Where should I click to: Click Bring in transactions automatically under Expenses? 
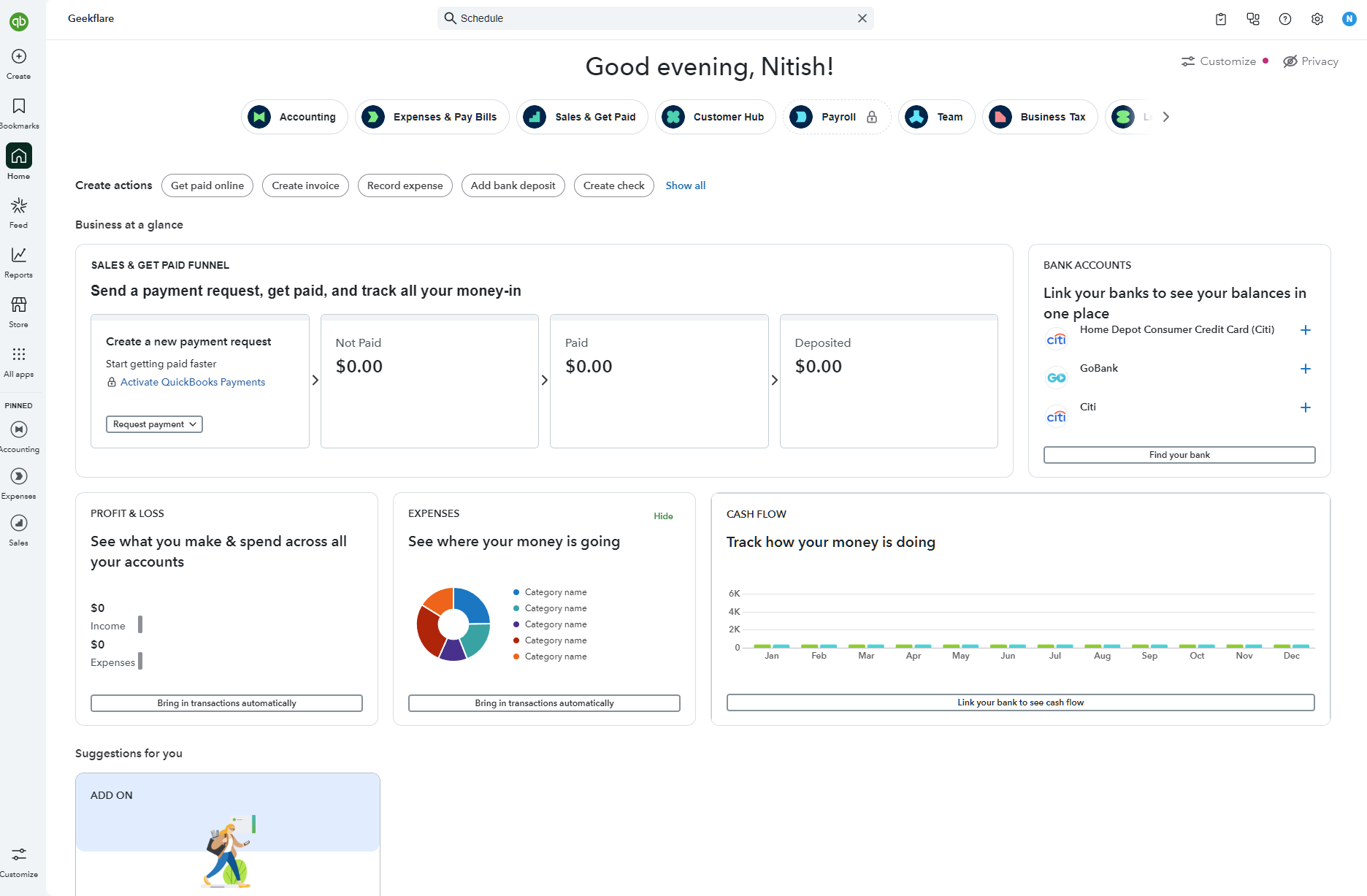544,703
